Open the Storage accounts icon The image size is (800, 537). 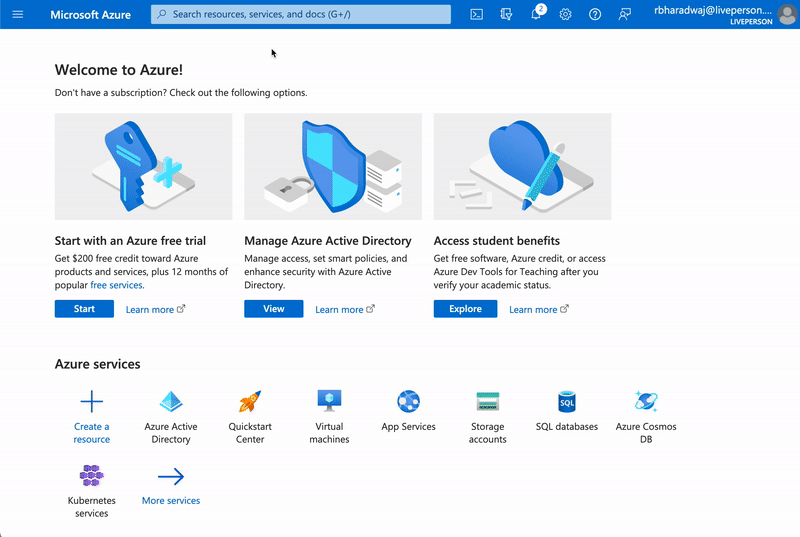coord(488,401)
